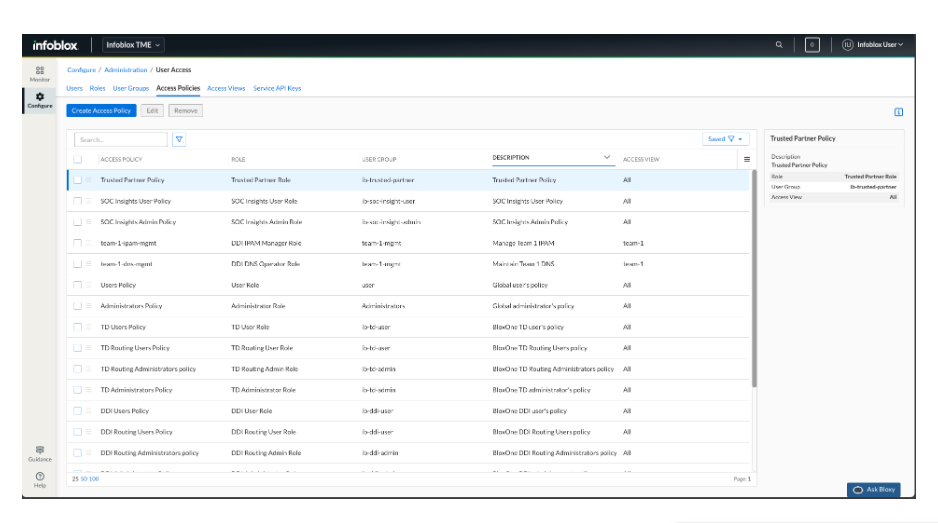Open Help from the sidebar
Image resolution: width=938 pixels, height=523 pixels.
click(40, 479)
